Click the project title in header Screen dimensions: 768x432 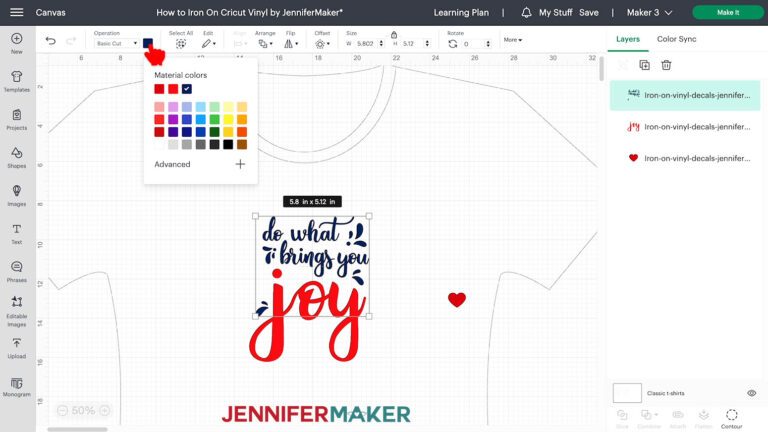249,12
